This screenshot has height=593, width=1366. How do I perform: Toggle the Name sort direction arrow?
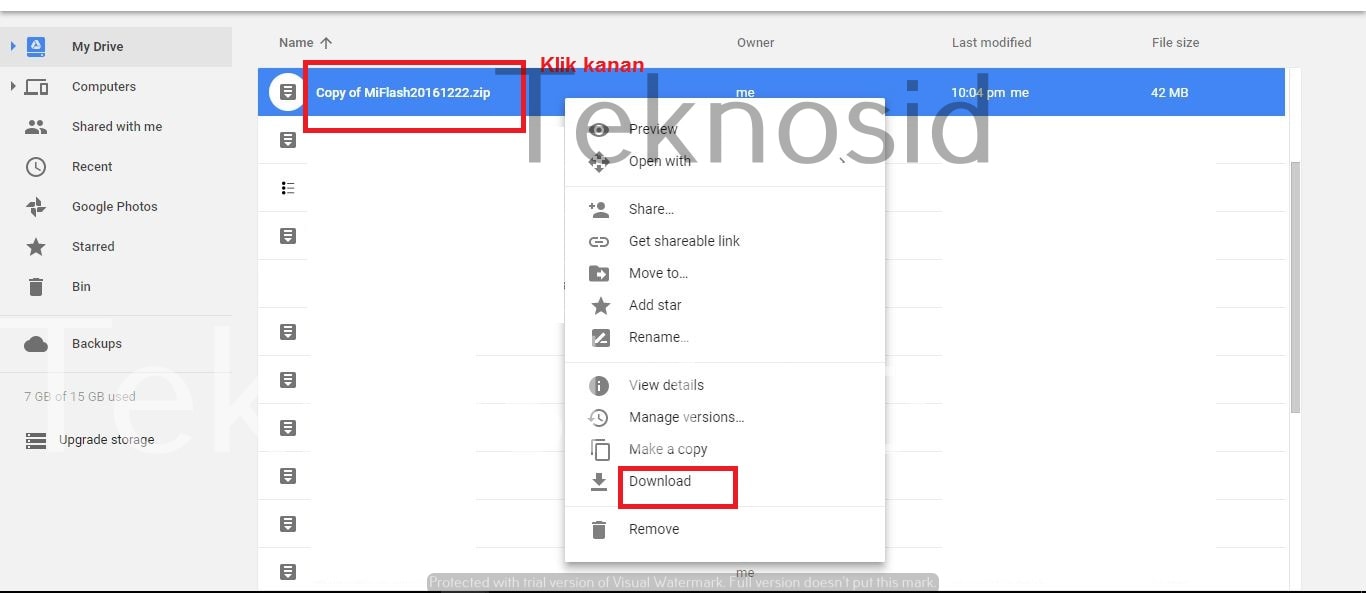(x=325, y=43)
